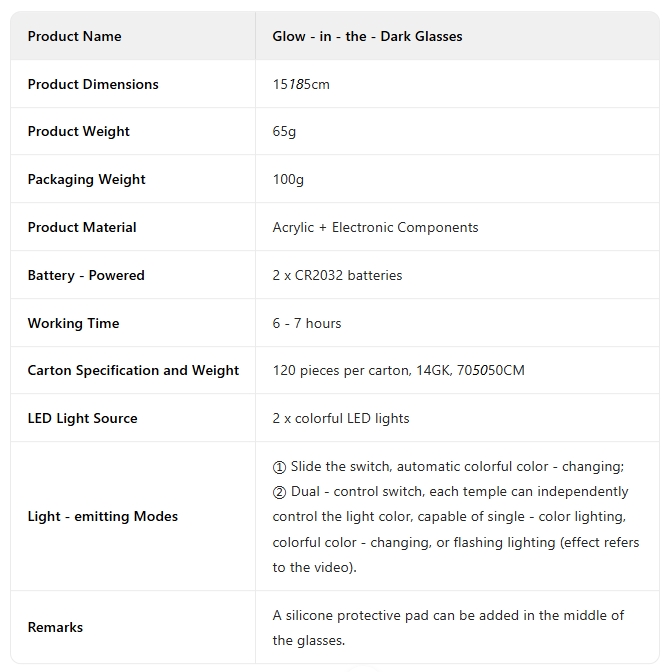Click Carton Specification and Weight label

pos(133,371)
